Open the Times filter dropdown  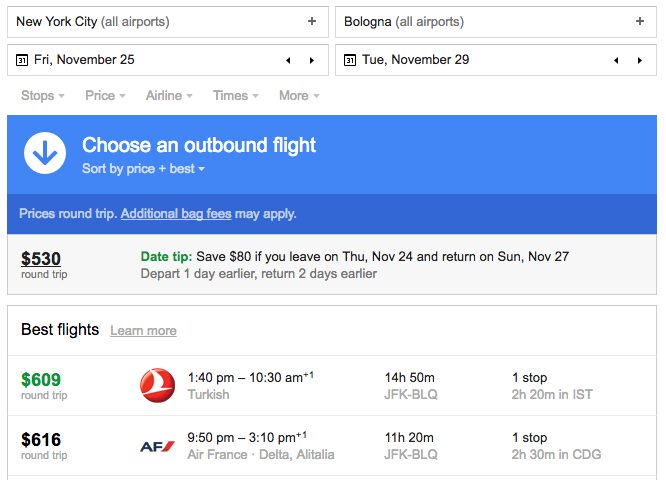pyautogui.click(x=236, y=96)
